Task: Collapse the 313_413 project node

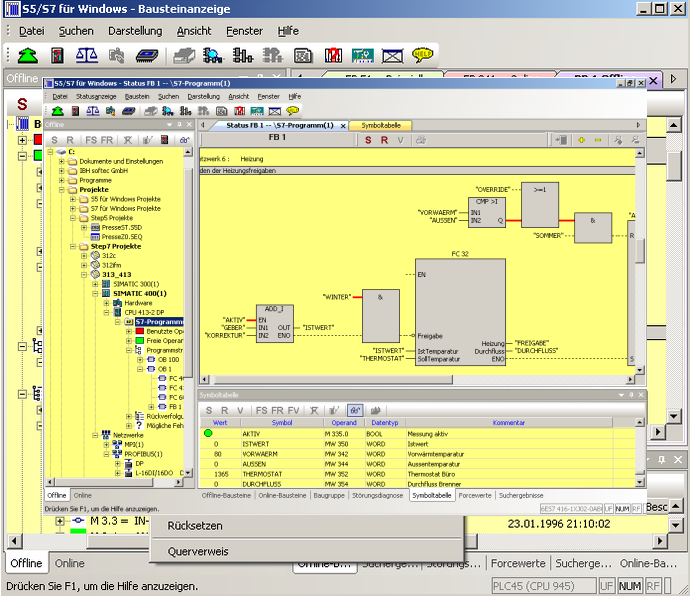Action: (84, 275)
